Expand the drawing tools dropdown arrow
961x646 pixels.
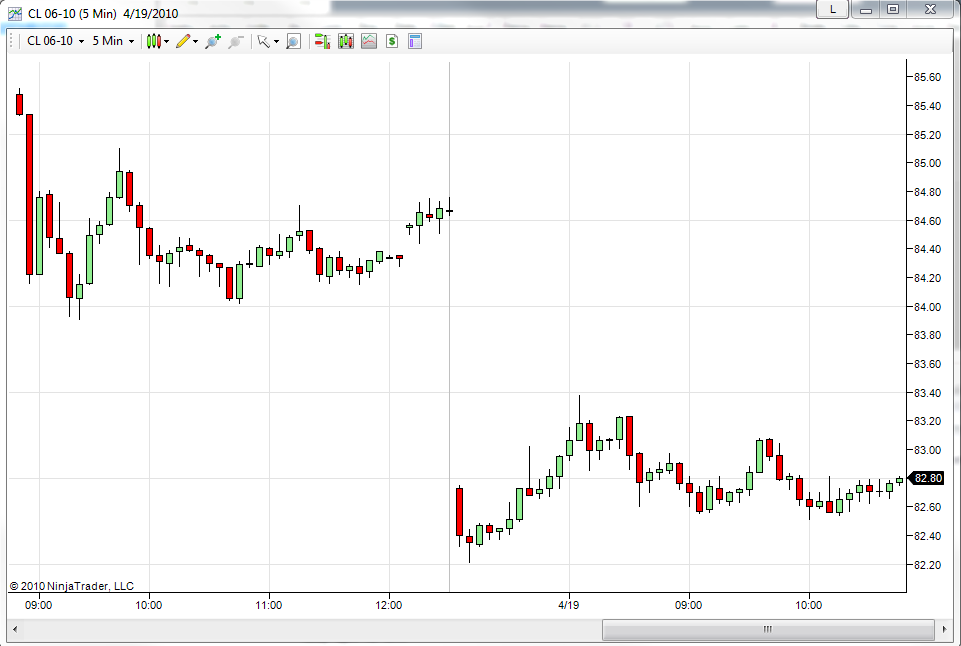point(196,42)
